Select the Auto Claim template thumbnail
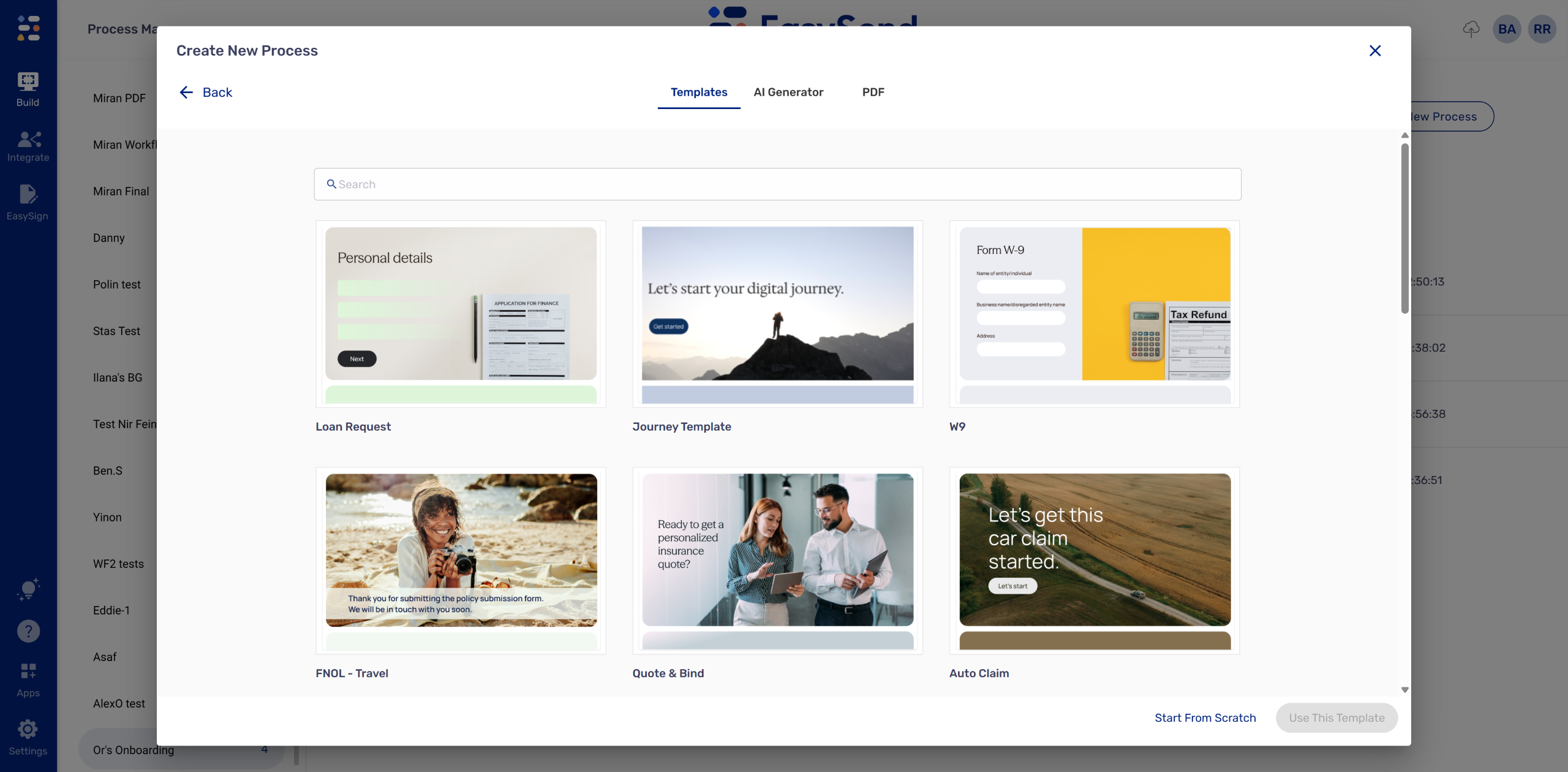The height and width of the screenshot is (772, 1568). pos(1094,561)
